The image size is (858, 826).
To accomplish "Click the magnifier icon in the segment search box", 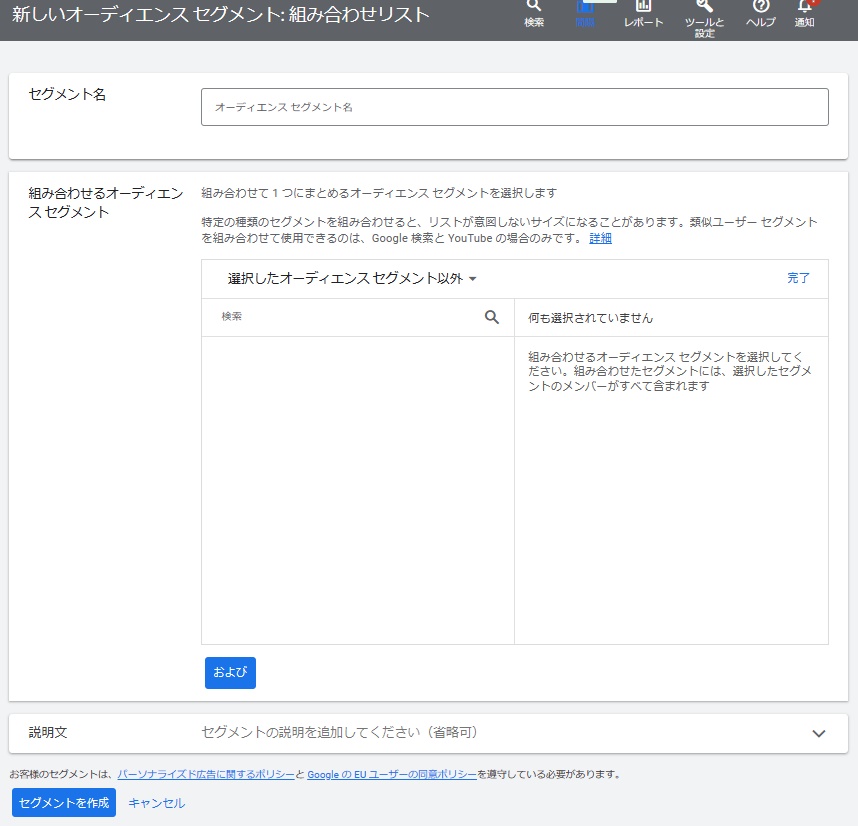I will click(491, 317).
